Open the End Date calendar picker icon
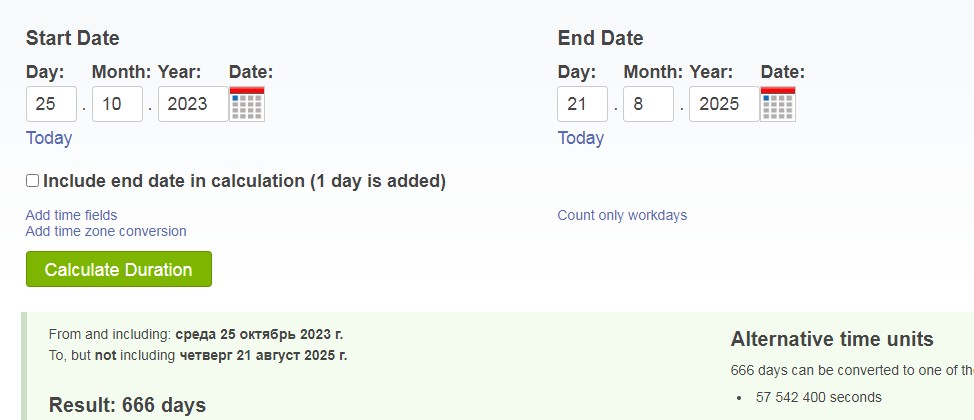The height and width of the screenshot is (420, 974). [x=778, y=104]
